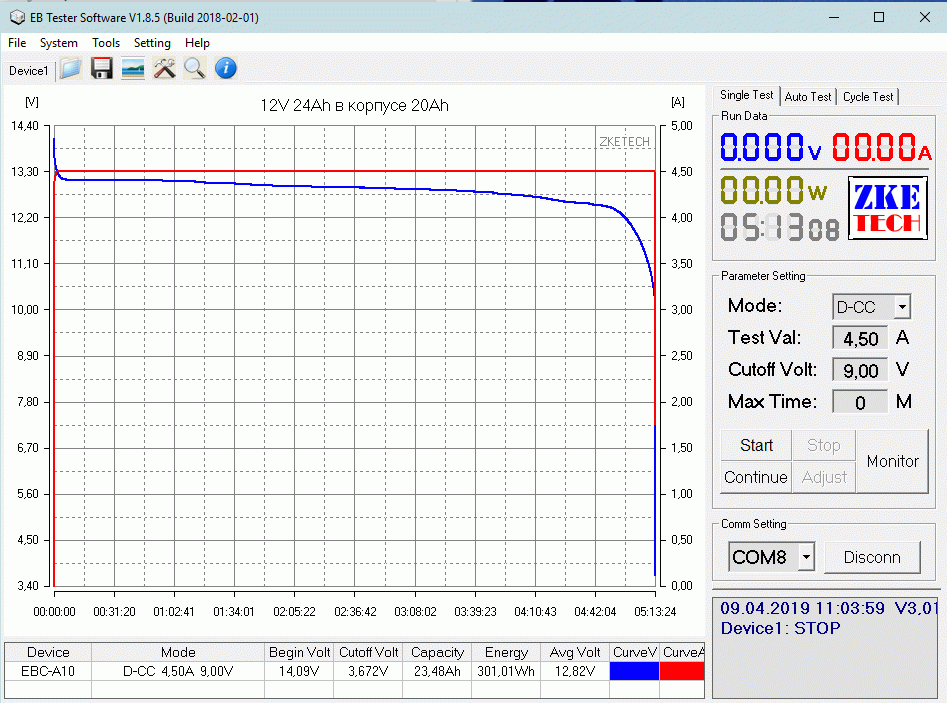Viewport: 947px width, 703px height.
Task: Select the magnifier zoom icon
Action: [x=194, y=69]
